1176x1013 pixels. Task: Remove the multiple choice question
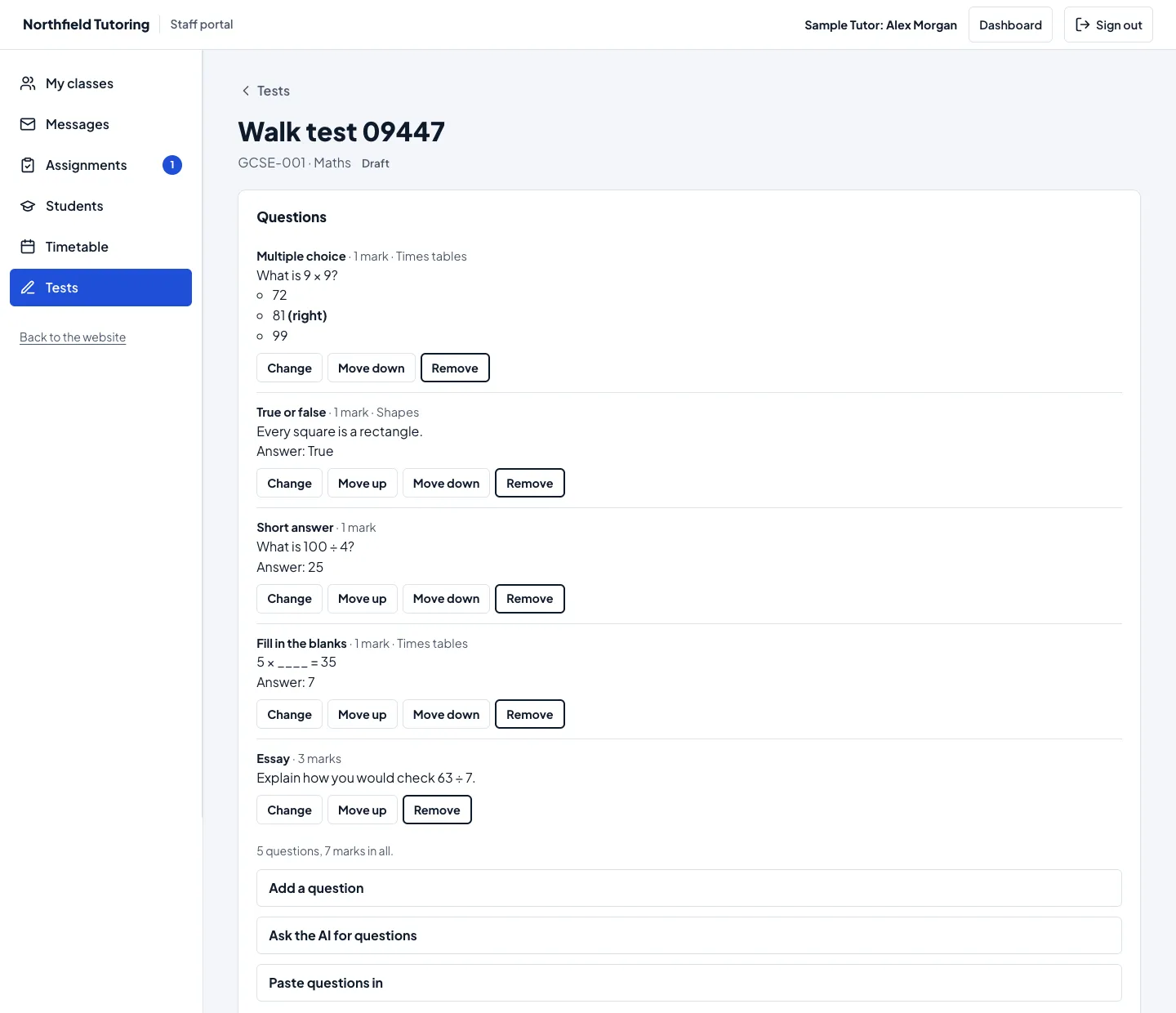(x=455, y=368)
